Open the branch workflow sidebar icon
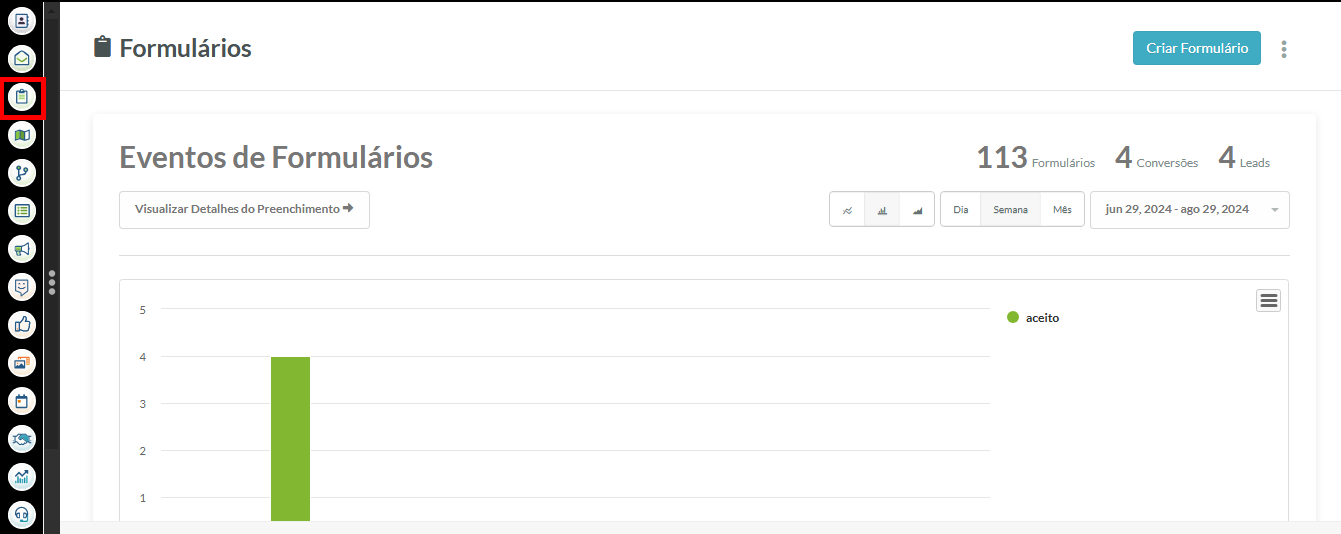The height and width of the screenshot is (534, 1341). [x=22, y=173]
